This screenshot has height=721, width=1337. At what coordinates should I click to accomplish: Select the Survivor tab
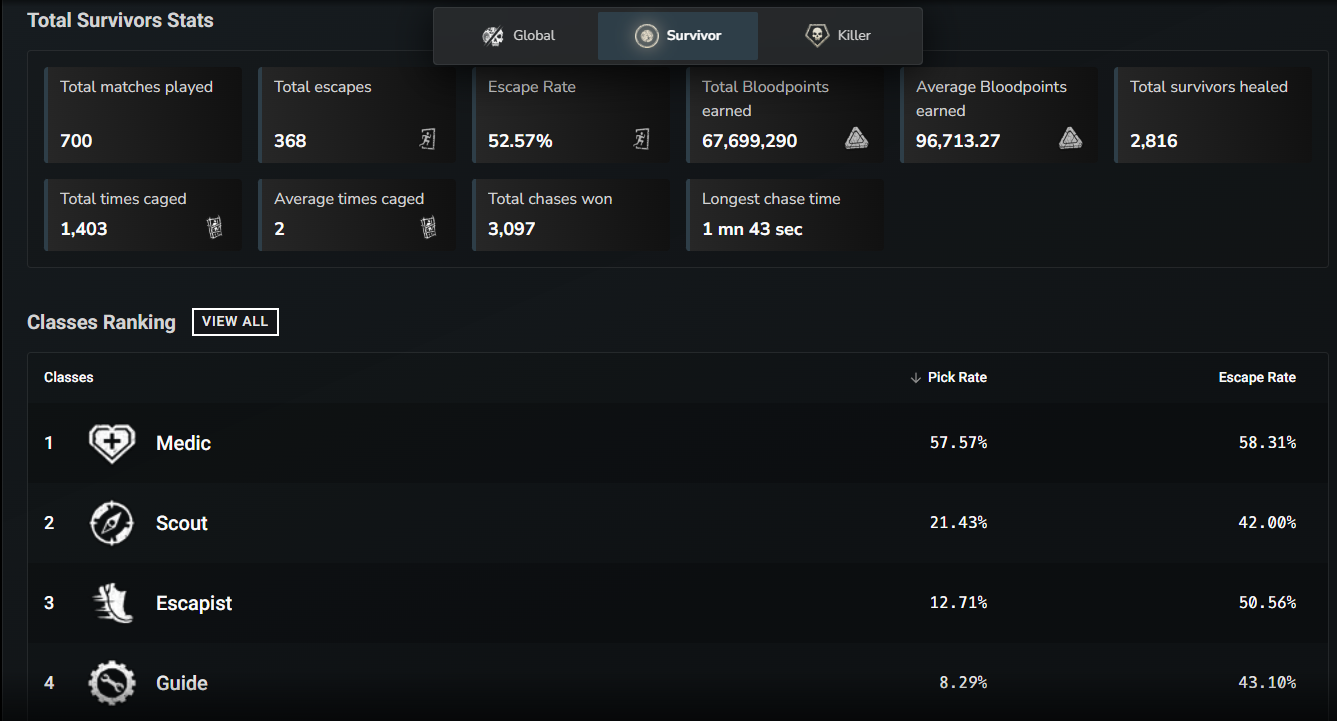(678, 36)
